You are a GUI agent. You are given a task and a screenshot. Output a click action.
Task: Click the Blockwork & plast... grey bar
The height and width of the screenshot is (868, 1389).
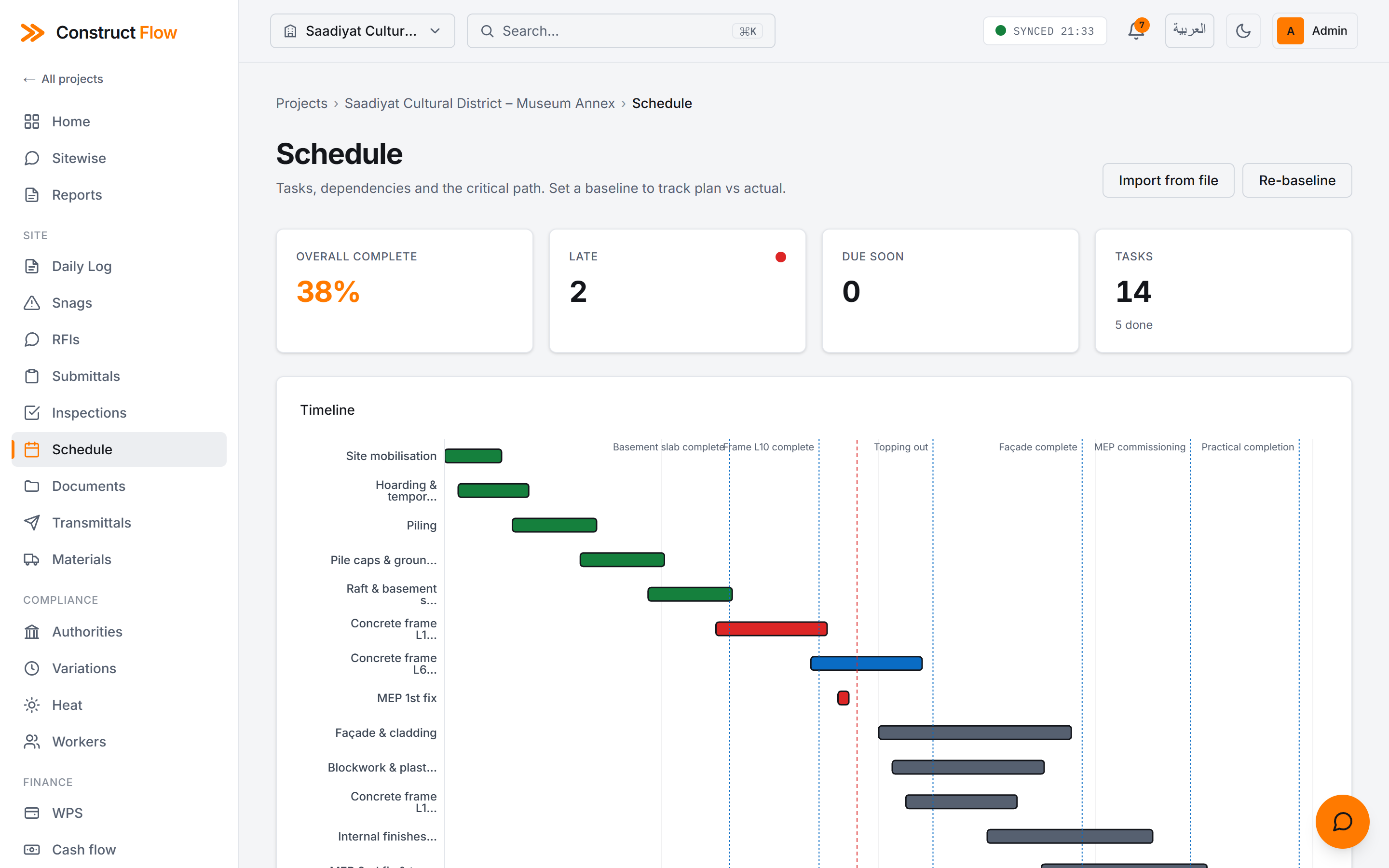967,768
